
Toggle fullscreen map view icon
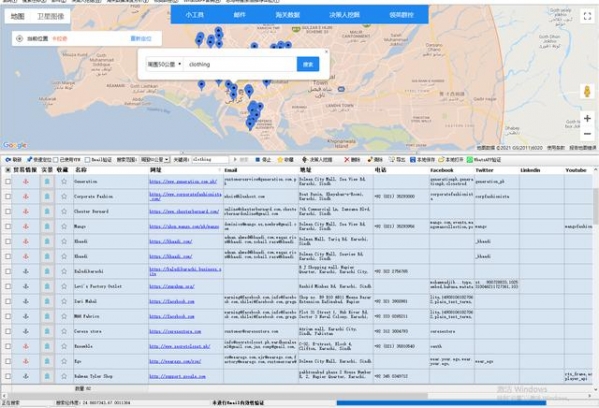pyautogui.click(x=587, y=16)
